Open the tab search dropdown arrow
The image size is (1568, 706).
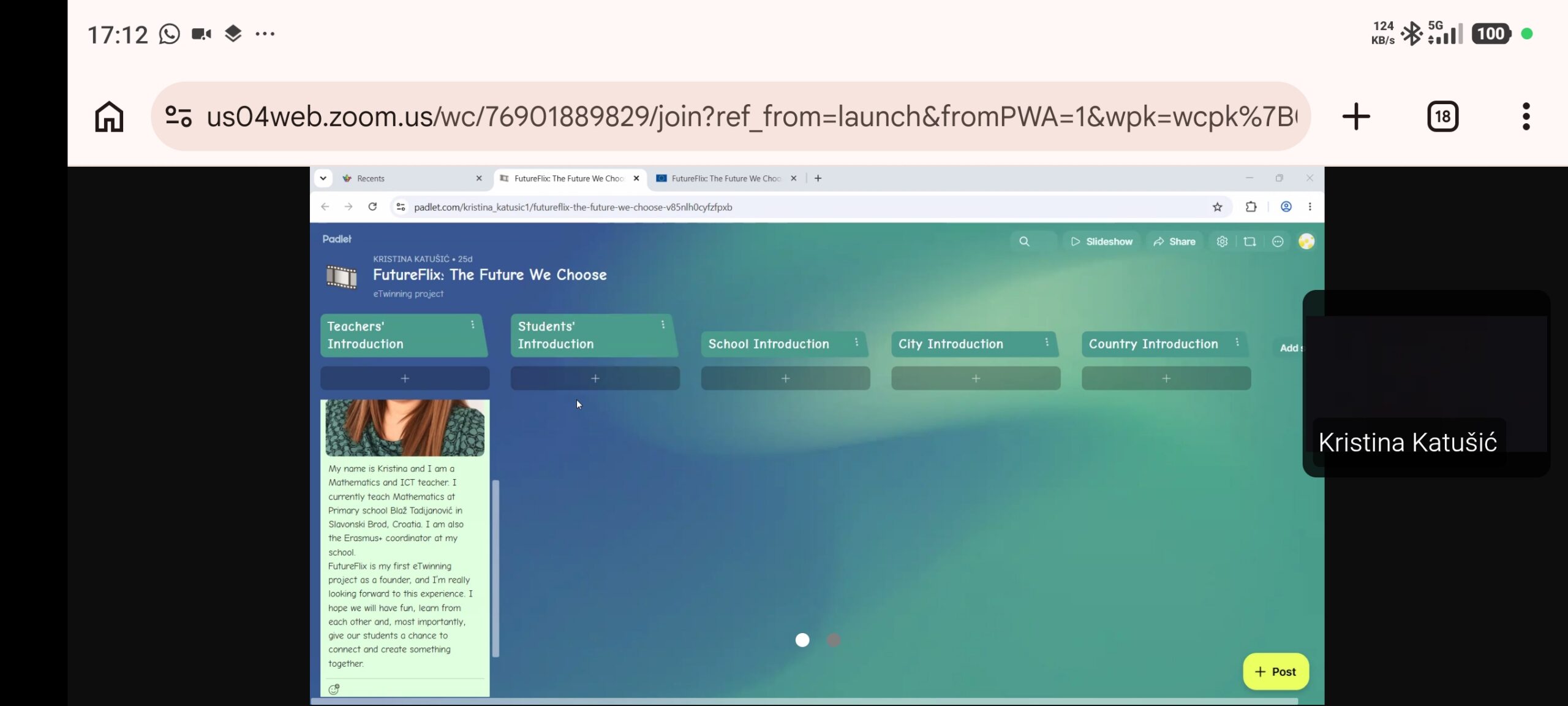[x=323, y=178]
